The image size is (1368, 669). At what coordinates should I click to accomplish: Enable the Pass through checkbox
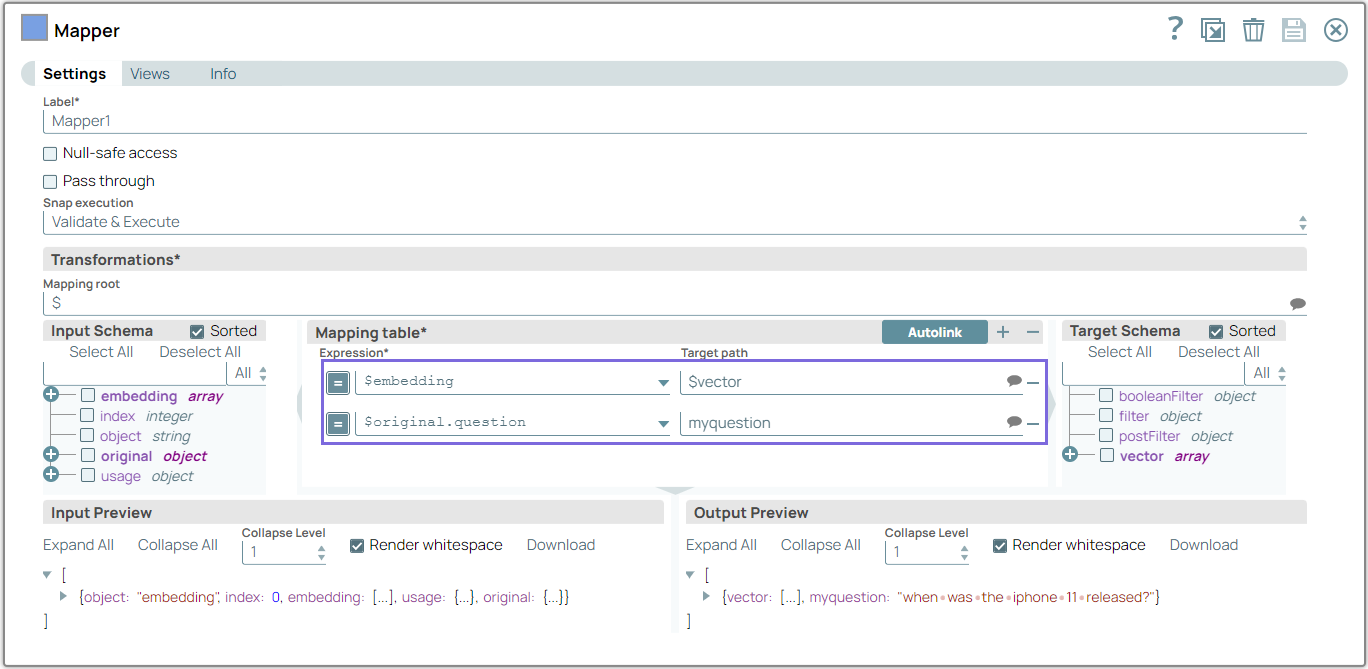[50, 181]
